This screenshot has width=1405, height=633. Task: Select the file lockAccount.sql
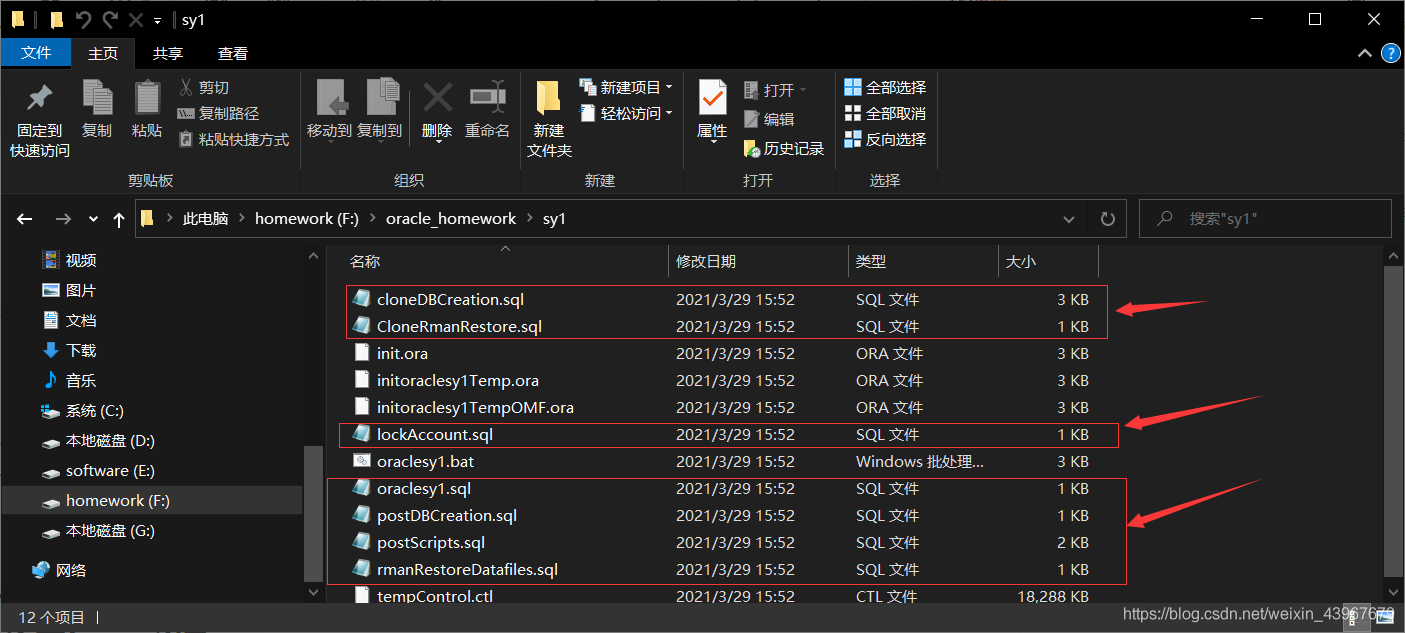434,435
